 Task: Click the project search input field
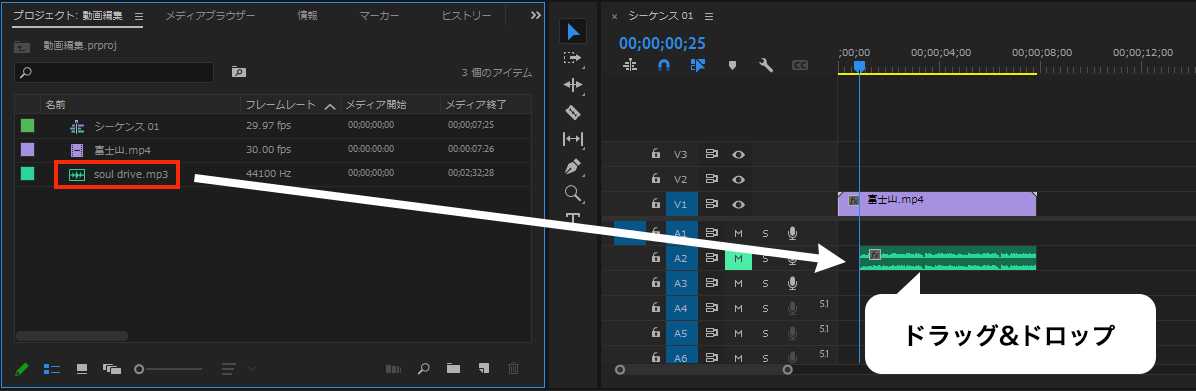[114, 72]
